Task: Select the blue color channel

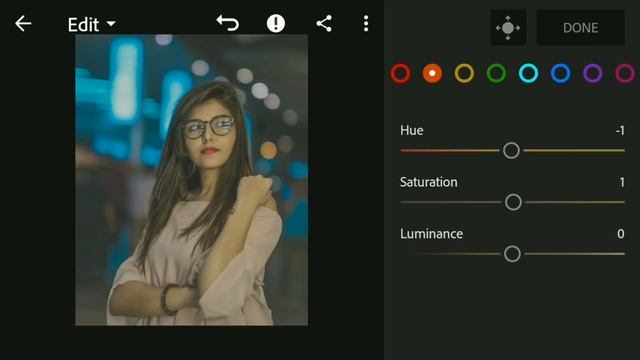Action: point(560,73)
